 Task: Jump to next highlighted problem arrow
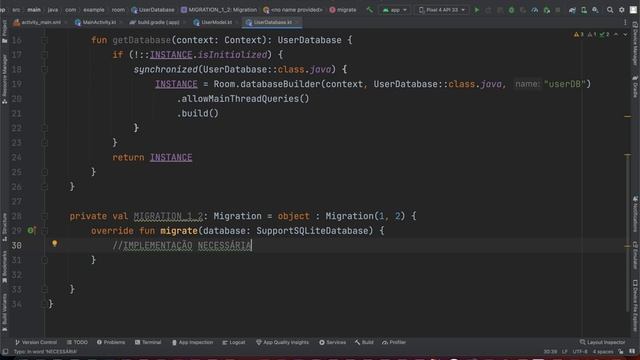tap(625, 35)
